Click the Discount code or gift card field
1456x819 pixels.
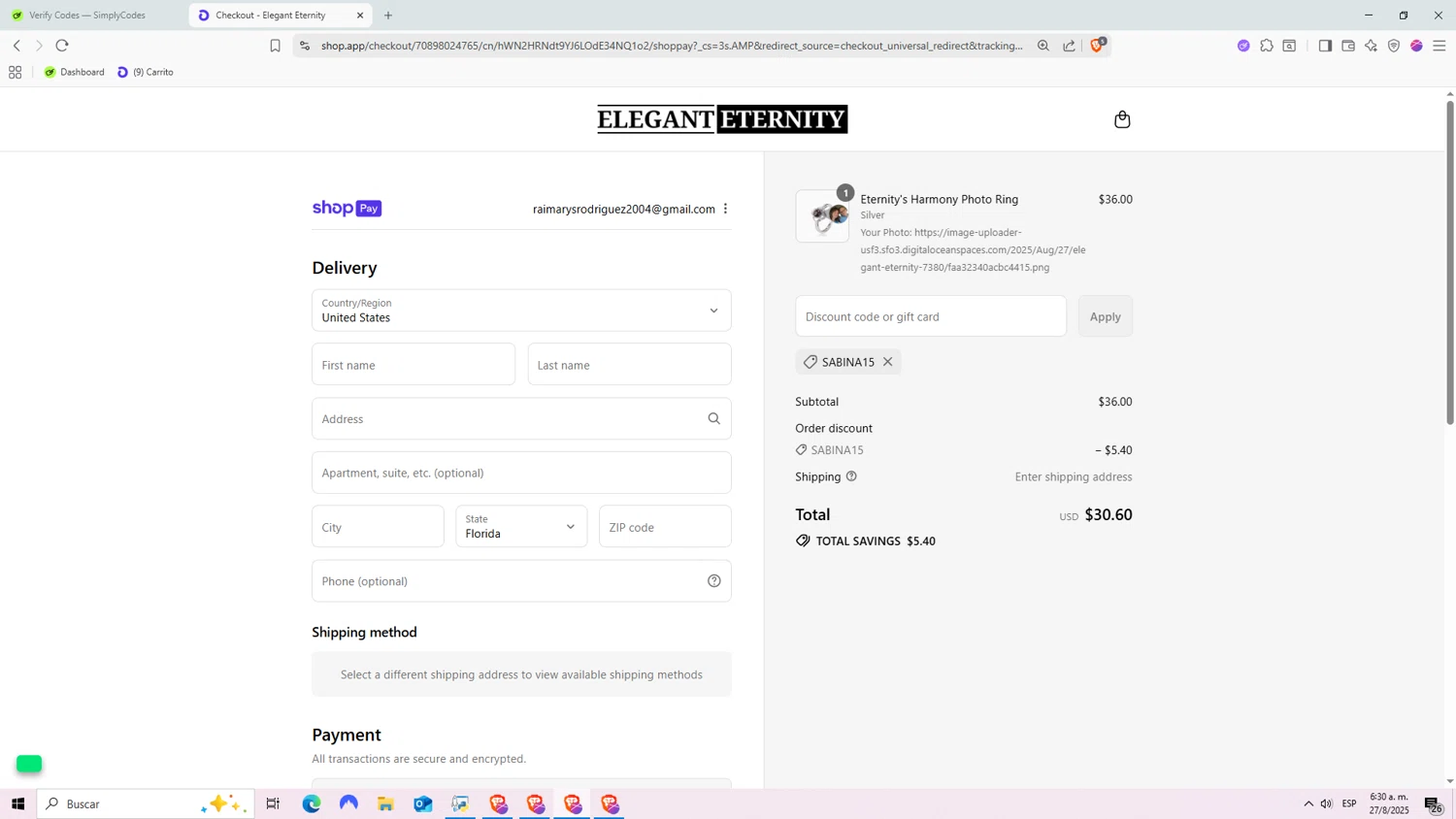pyautogui.click(x=931, y=316)
